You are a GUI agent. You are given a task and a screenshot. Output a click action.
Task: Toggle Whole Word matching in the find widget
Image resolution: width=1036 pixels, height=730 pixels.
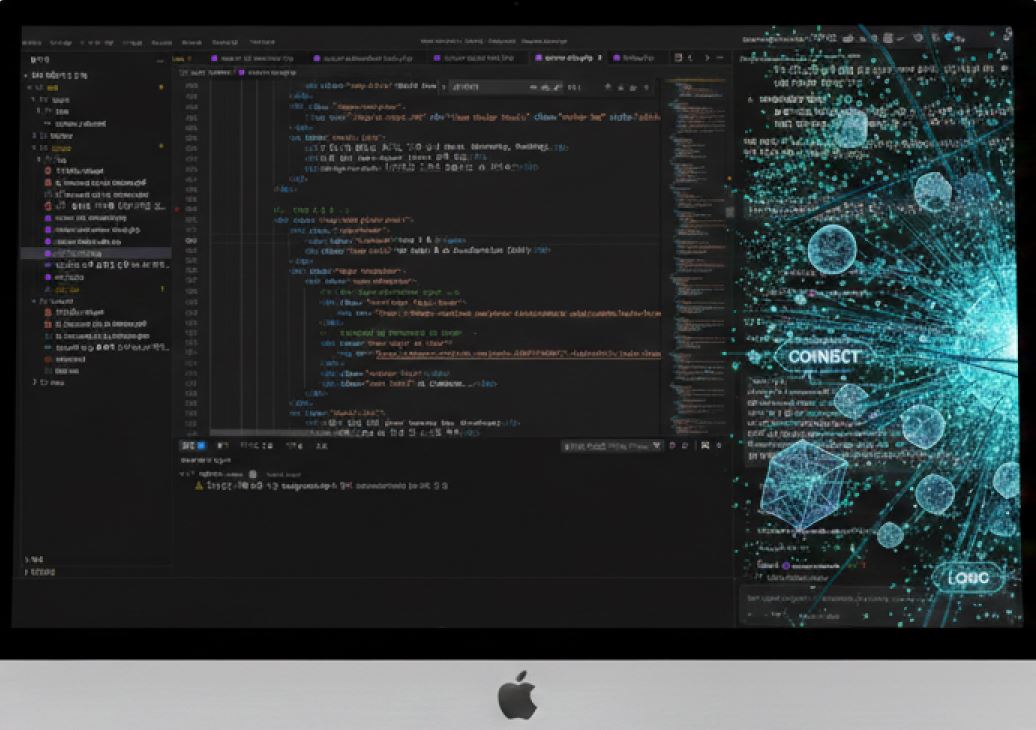point(543,88)
